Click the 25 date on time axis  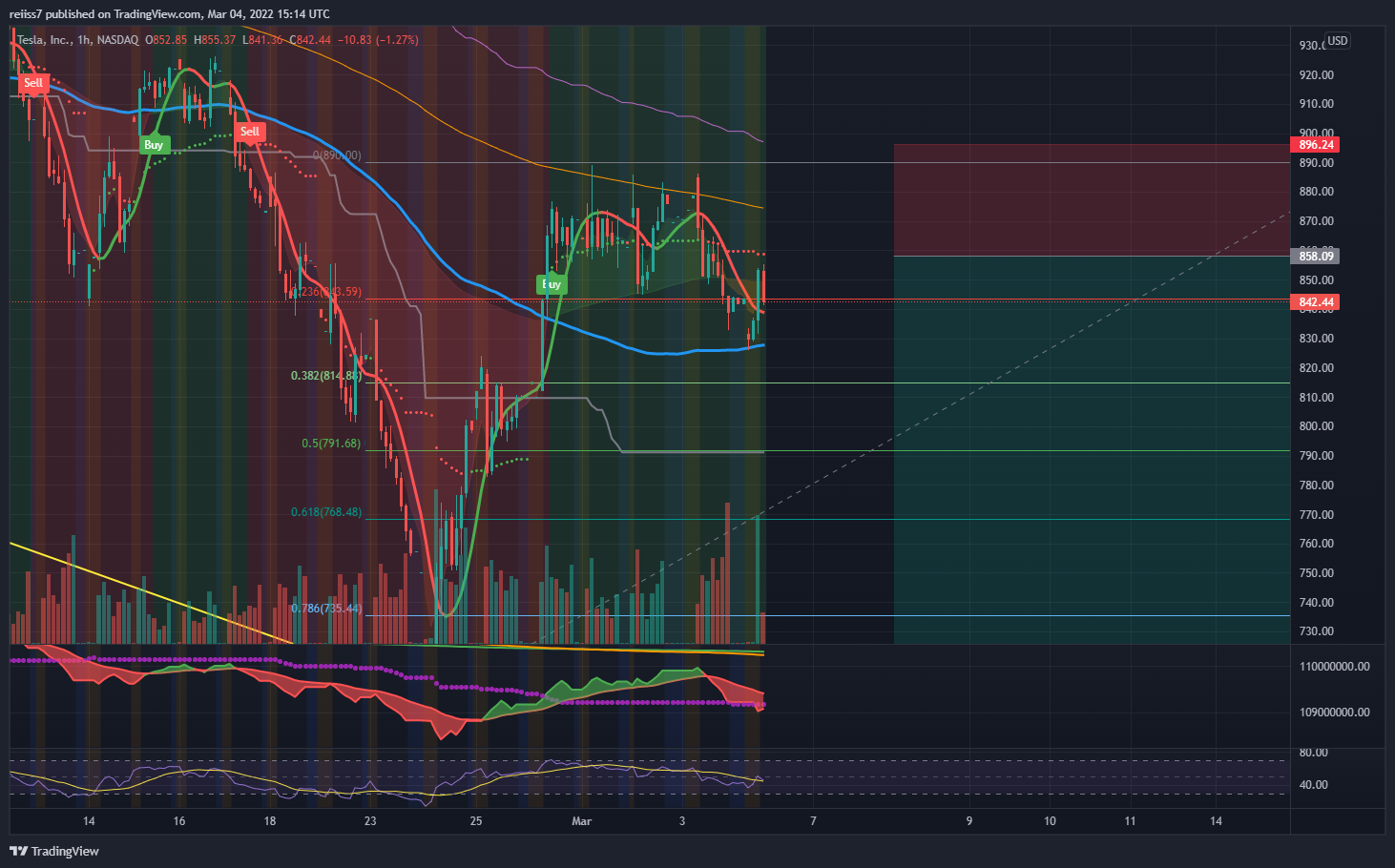pos(476,821)
